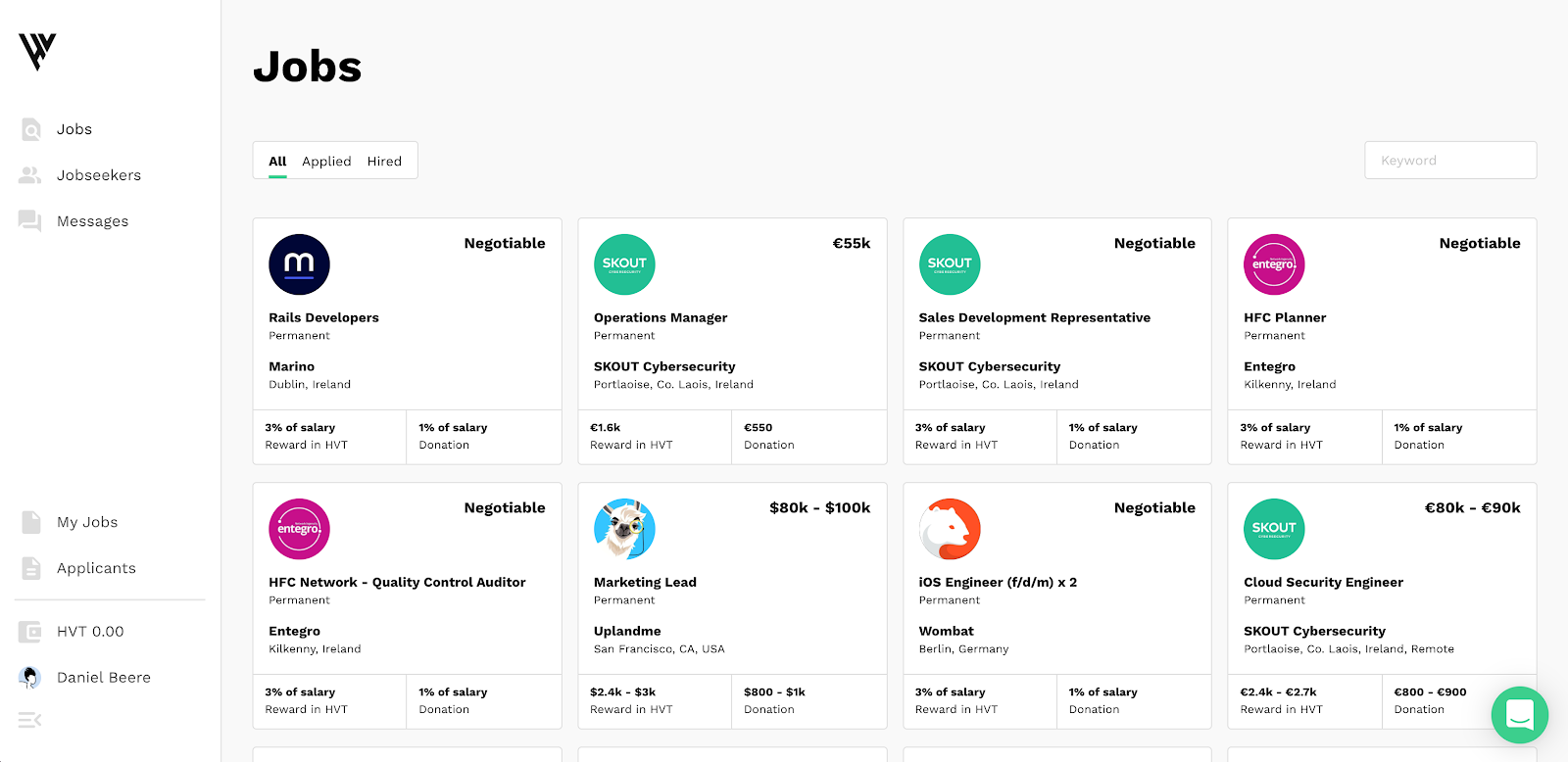Image resolution: width=1568 pixels, height=762 pixels.
Task: Click the Wombat logo on iOS Engineer
Action: (x=950, y=529)
